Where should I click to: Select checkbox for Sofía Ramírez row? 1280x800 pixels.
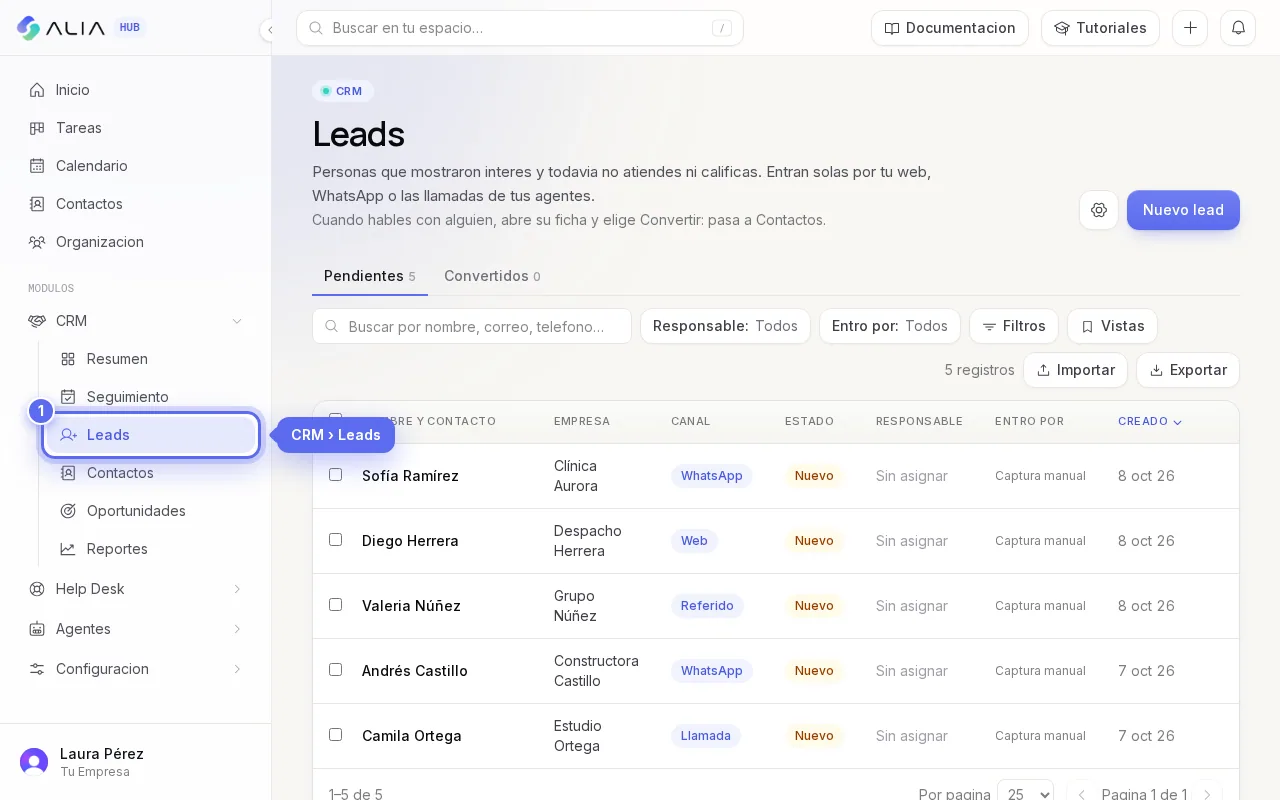tap(335, 475)
